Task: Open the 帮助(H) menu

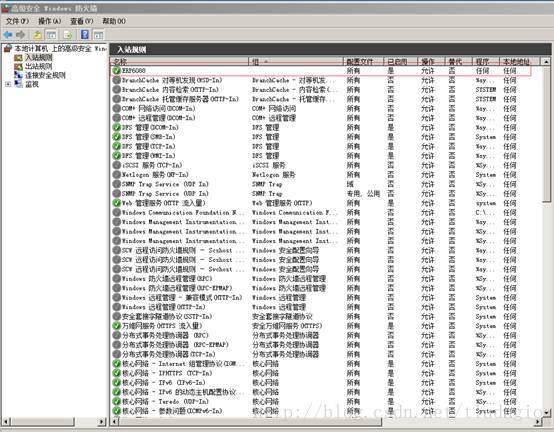Action: pyautogui.click(x=114, y=21)
